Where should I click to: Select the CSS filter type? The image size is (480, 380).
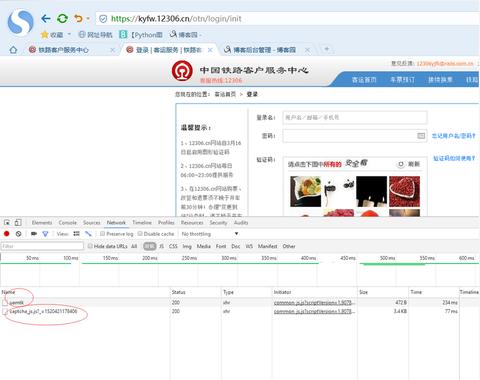tap(173, 246)
